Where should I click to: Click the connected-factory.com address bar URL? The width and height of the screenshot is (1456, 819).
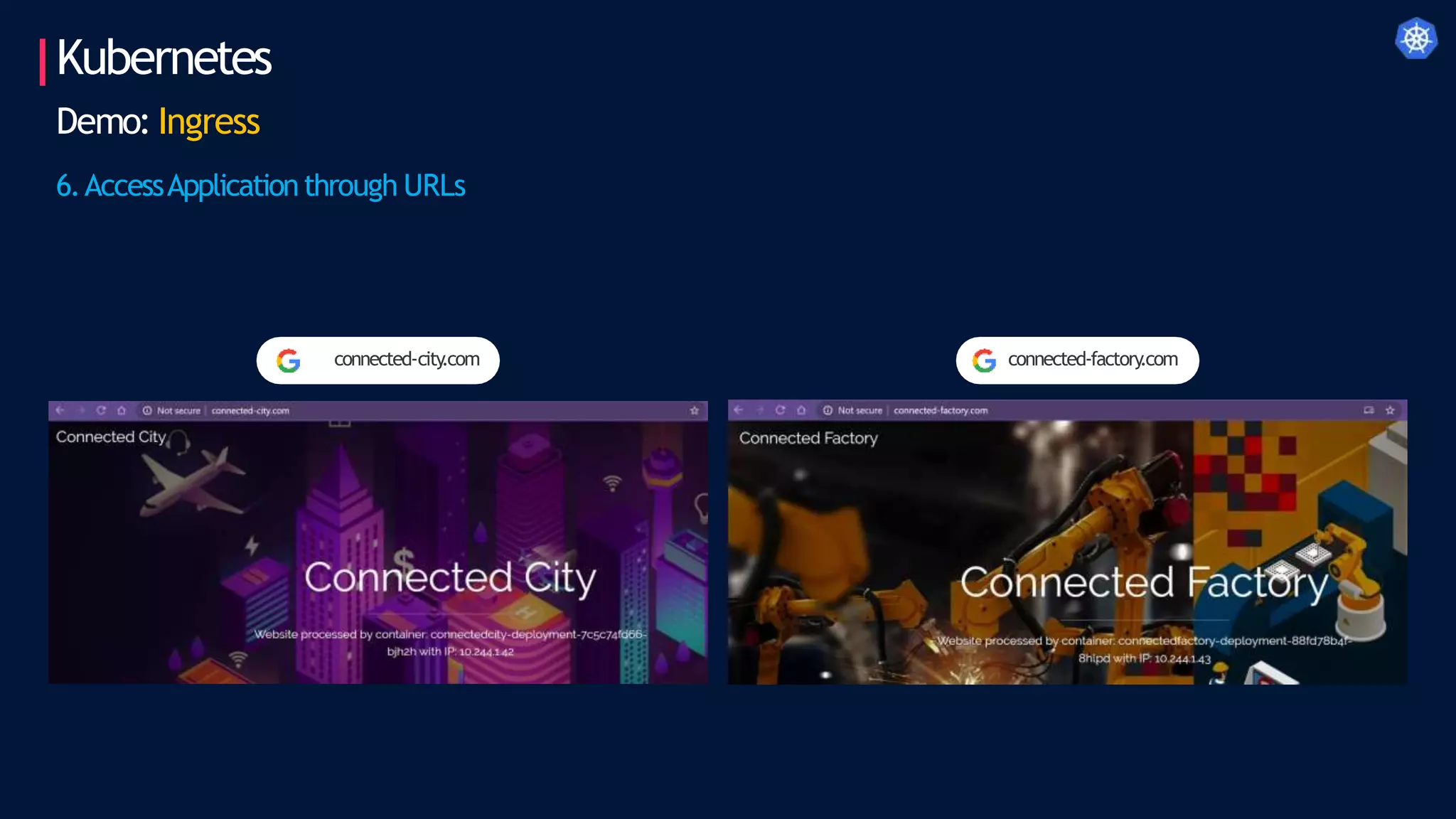[x=941, y=410]
